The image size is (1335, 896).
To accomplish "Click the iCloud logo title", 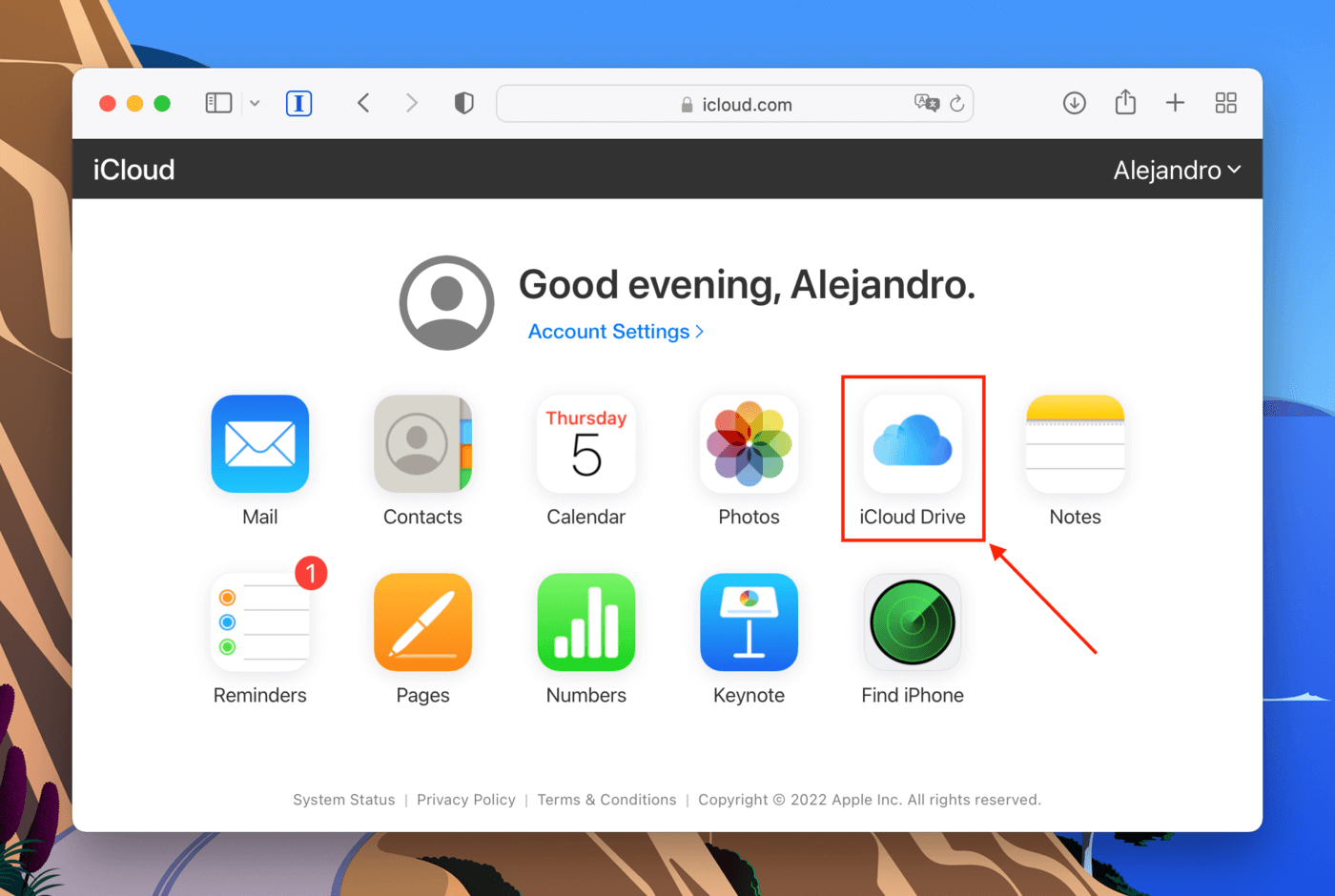I will 133,170.
